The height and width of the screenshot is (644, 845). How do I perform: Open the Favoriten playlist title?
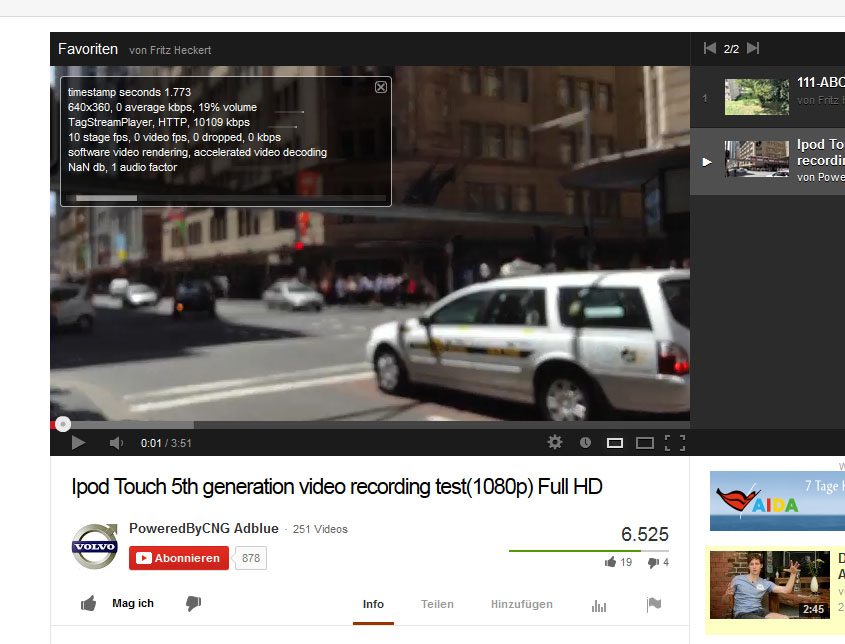pos(88,49)
